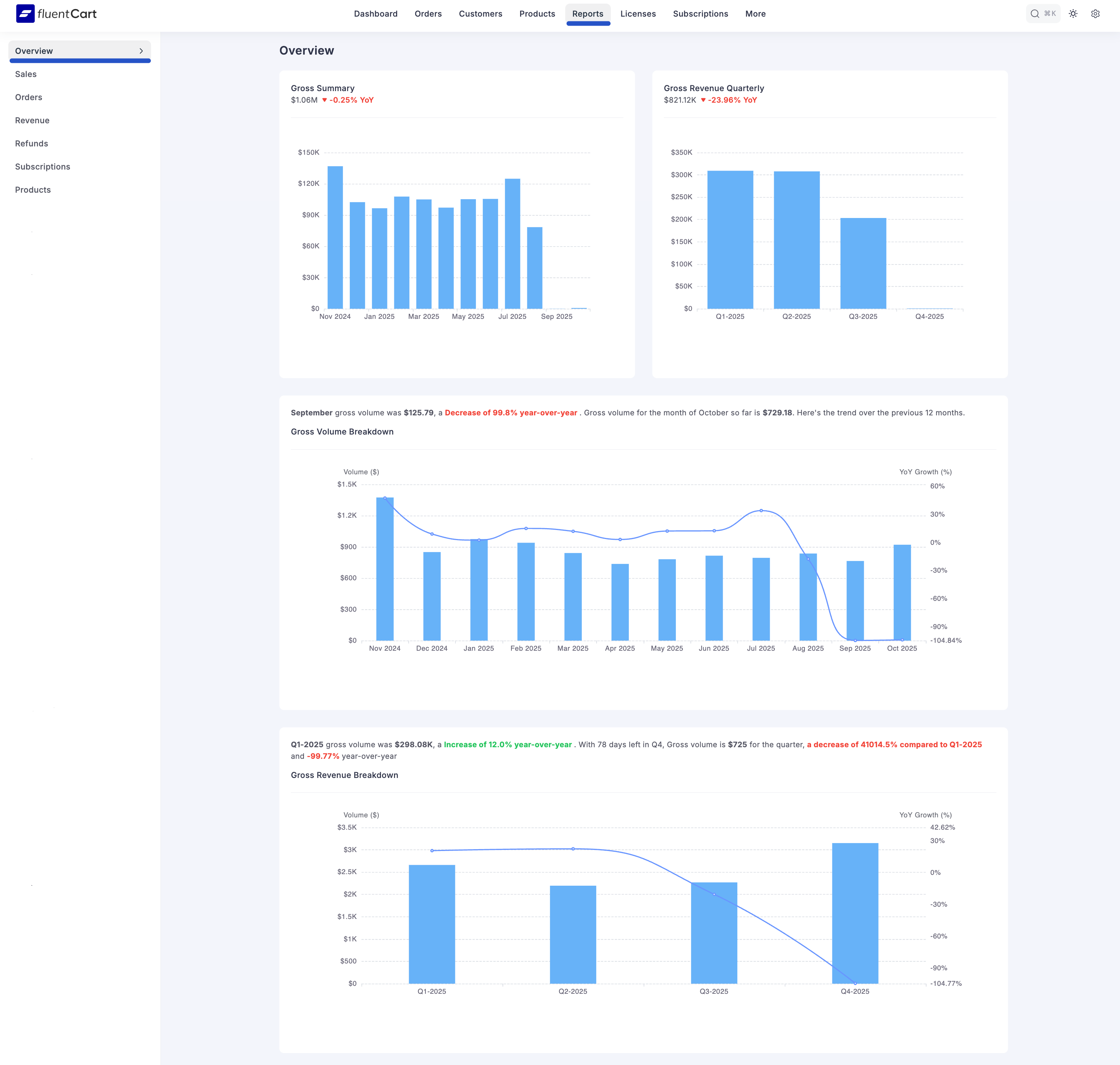This screenshot has width=1120, height=1065.
Task: Expand the Overview sidebar chevron
Action: click(141, 51)
